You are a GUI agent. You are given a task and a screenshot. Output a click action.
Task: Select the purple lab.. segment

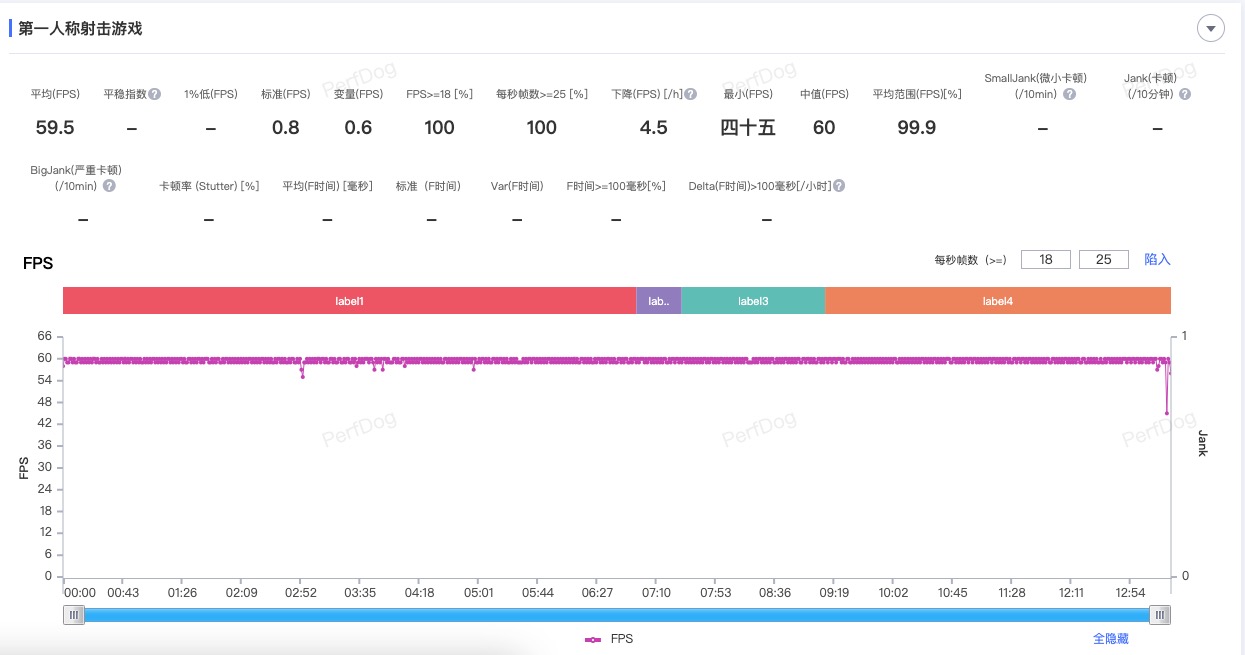[x=658, y=301]
